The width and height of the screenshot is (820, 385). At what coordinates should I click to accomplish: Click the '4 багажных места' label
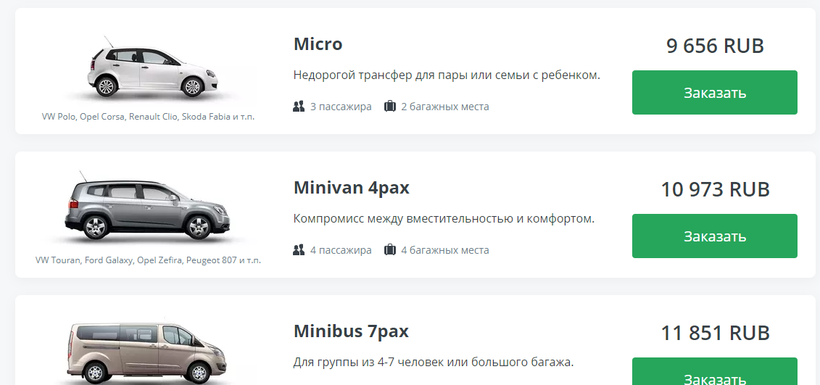[445, 250]
